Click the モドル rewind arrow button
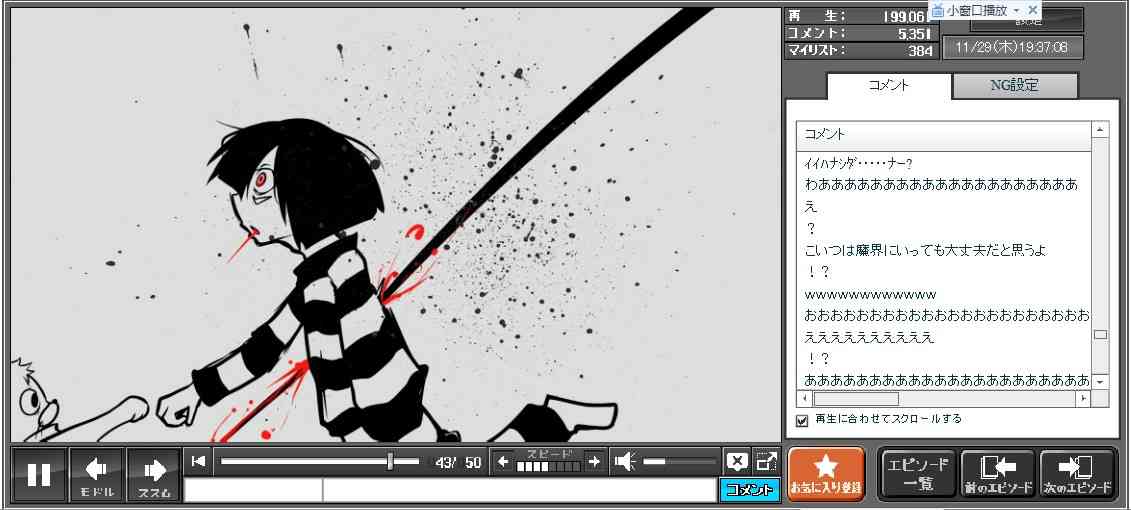1131x510 pixels. coord(97,474)
